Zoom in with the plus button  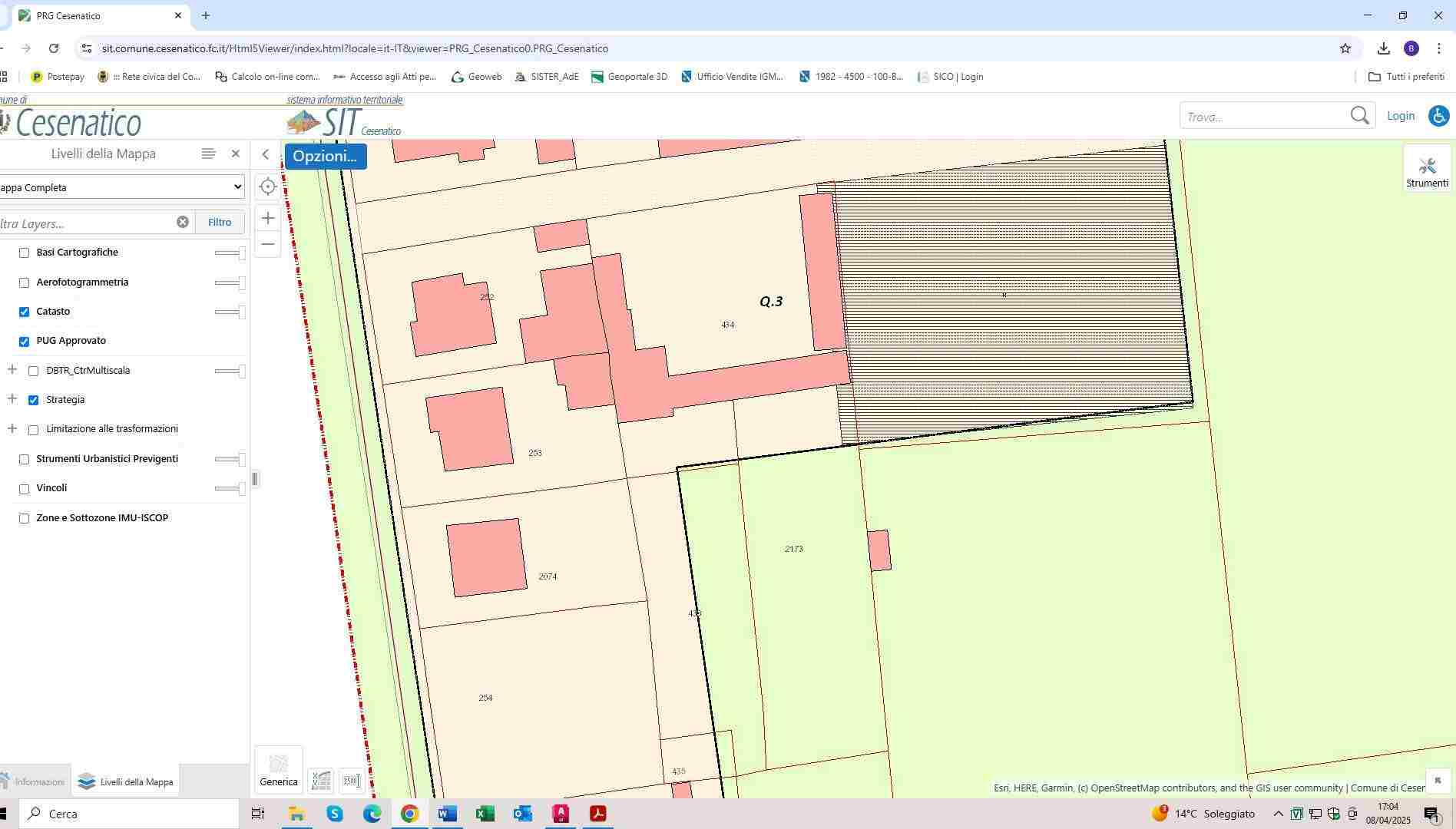(x=267, y=218)
